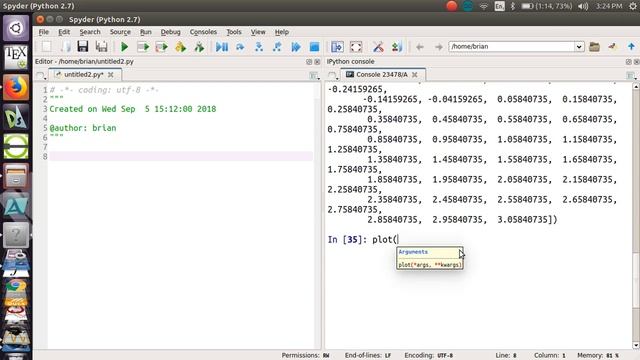Run cell and advance

(162, 47)
